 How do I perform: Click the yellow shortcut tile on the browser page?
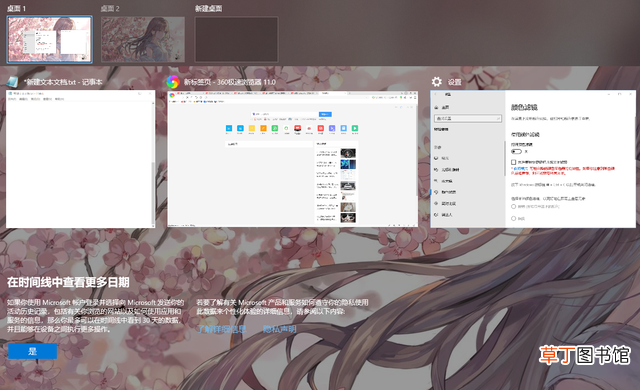pos(252,128)
